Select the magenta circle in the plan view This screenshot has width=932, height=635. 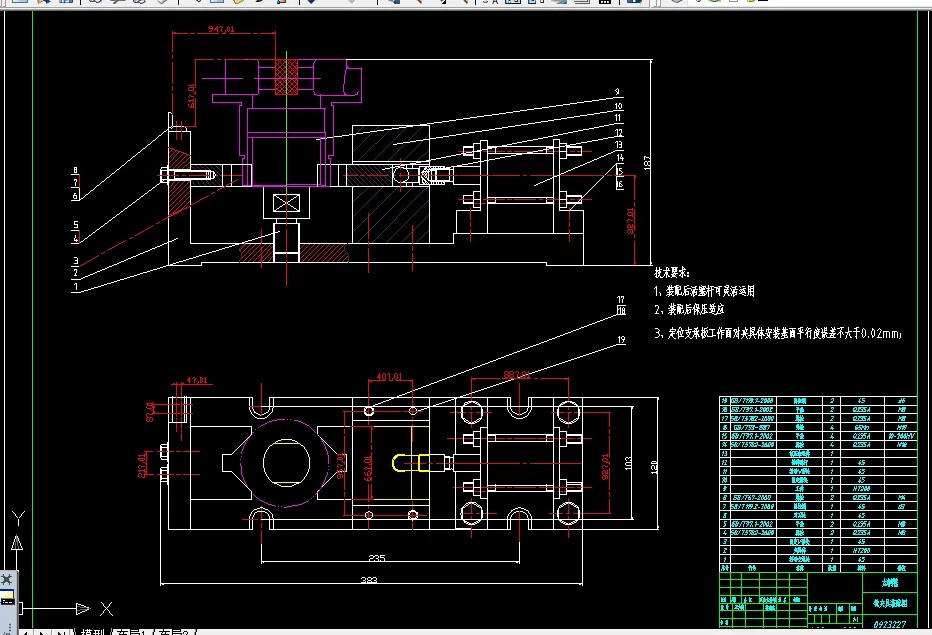[285, 463]
